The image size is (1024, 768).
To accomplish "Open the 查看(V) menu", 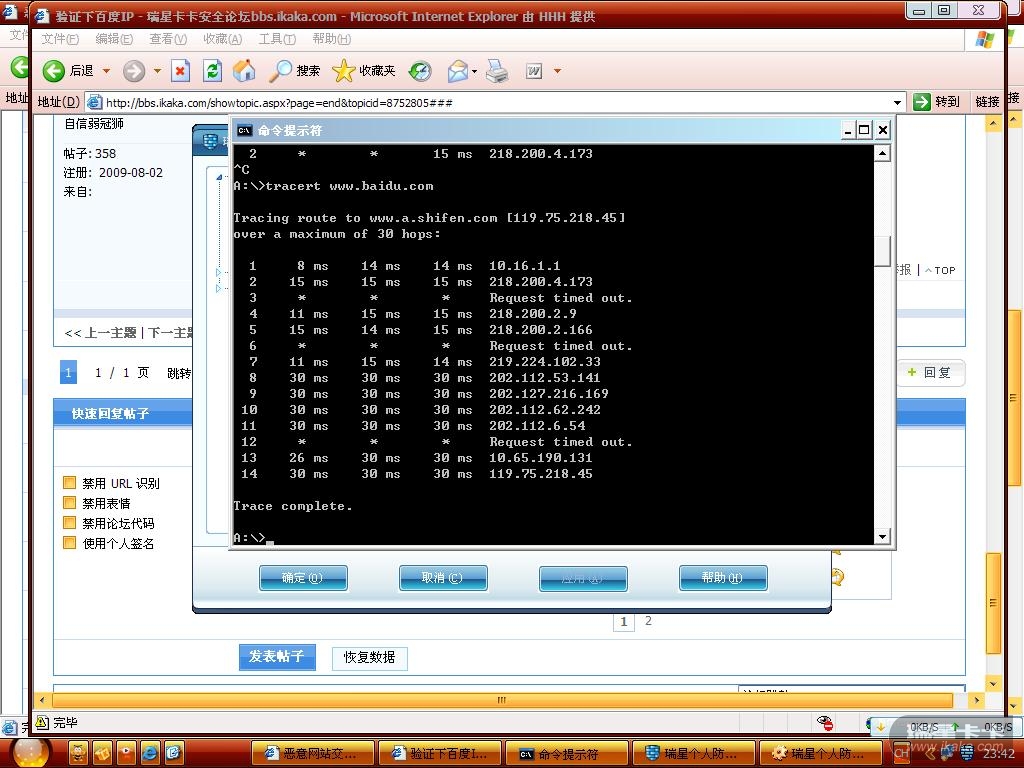I will tap(167, 39).
